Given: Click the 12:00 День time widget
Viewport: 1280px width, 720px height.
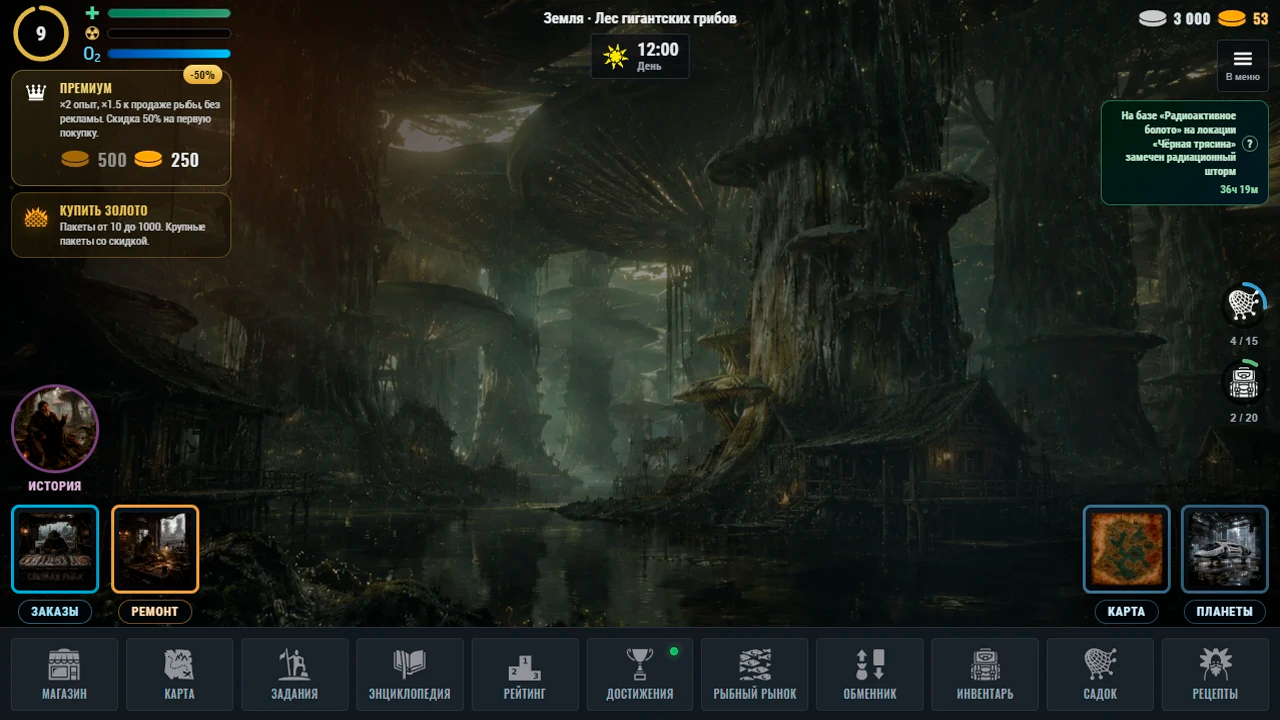Looking at the screenshot, I should click(x=640, y=56).
